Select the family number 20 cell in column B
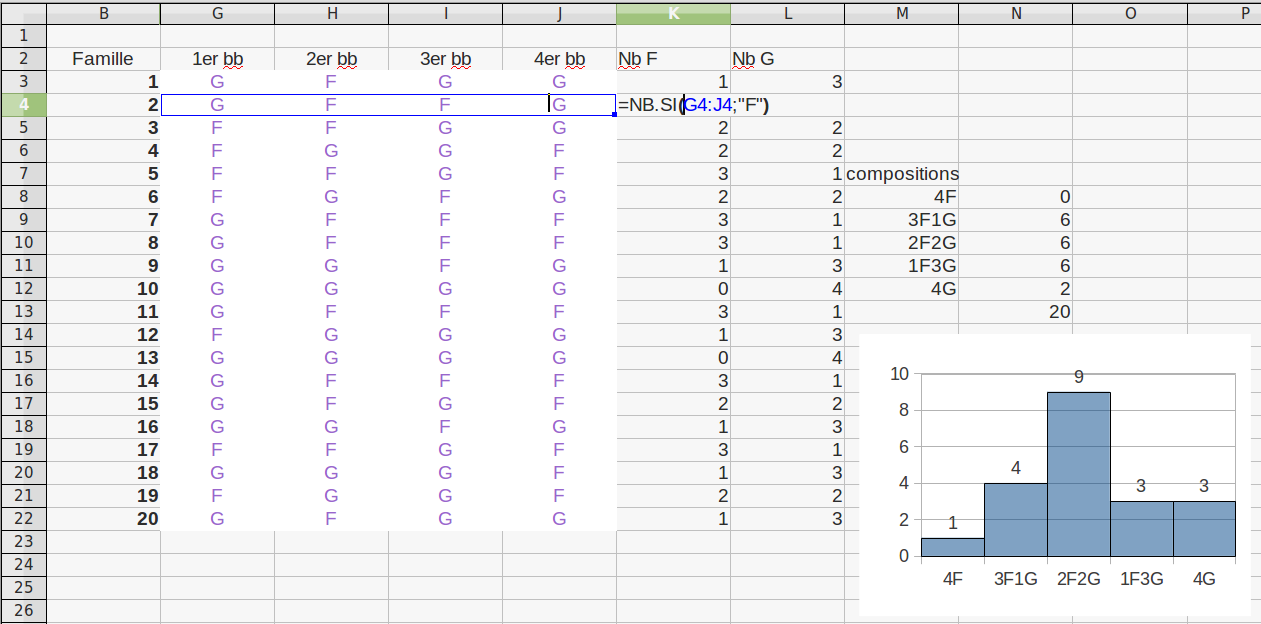The image size is (1261, 624). (x=103, y=518)
